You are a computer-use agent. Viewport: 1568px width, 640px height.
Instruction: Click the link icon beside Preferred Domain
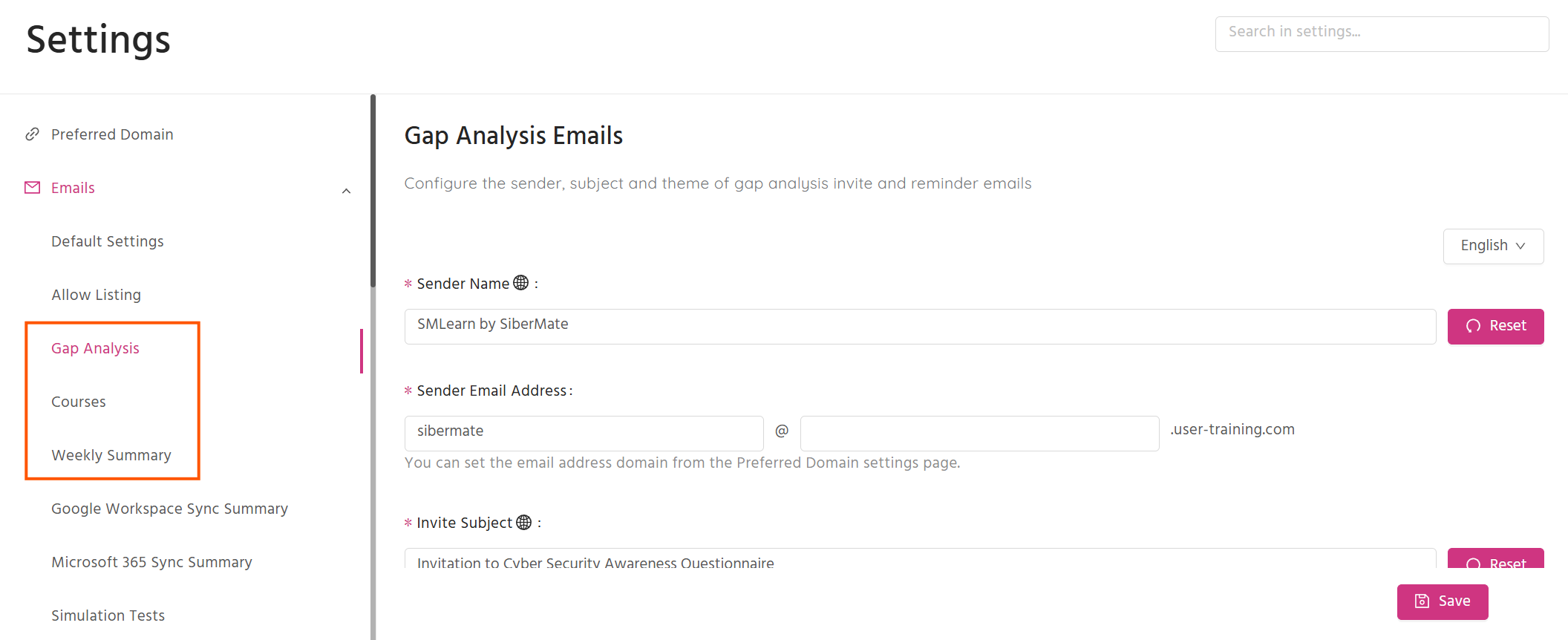pyautogui.click(x=32, y=134)
